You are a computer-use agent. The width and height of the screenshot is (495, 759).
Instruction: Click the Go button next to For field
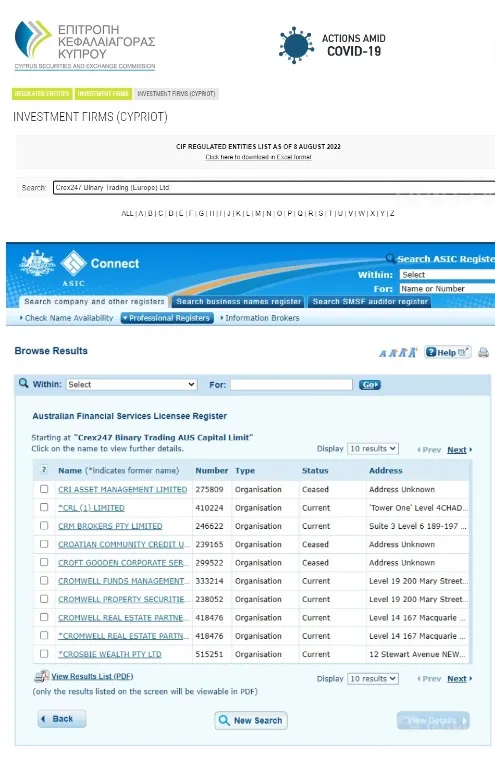[x=370, y=384]
